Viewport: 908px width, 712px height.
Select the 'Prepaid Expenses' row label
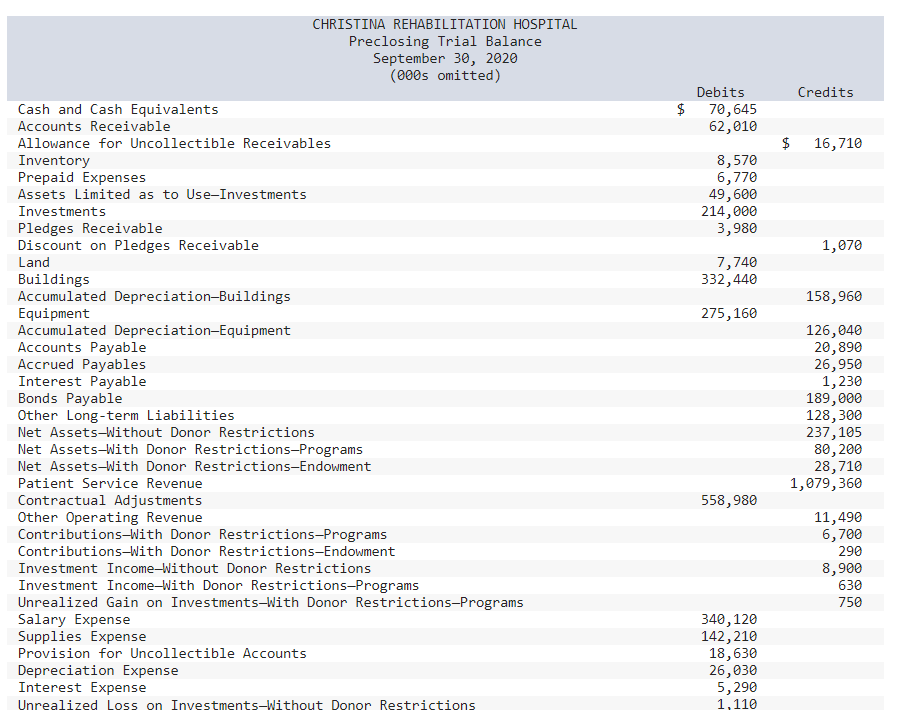pos(82,178)
